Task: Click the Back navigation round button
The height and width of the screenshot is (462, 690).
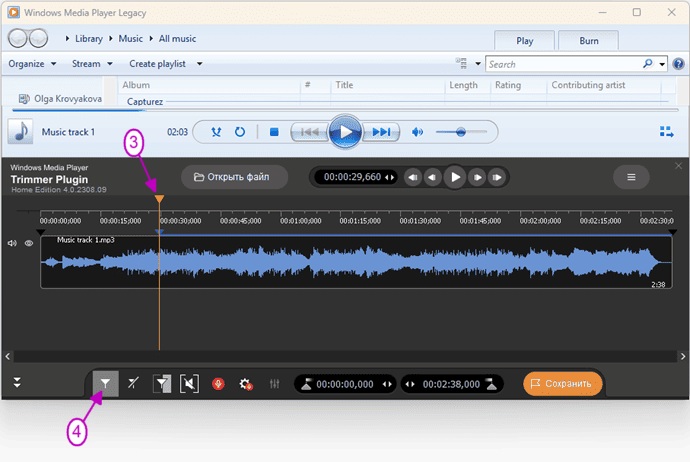Action: [18, 38]
